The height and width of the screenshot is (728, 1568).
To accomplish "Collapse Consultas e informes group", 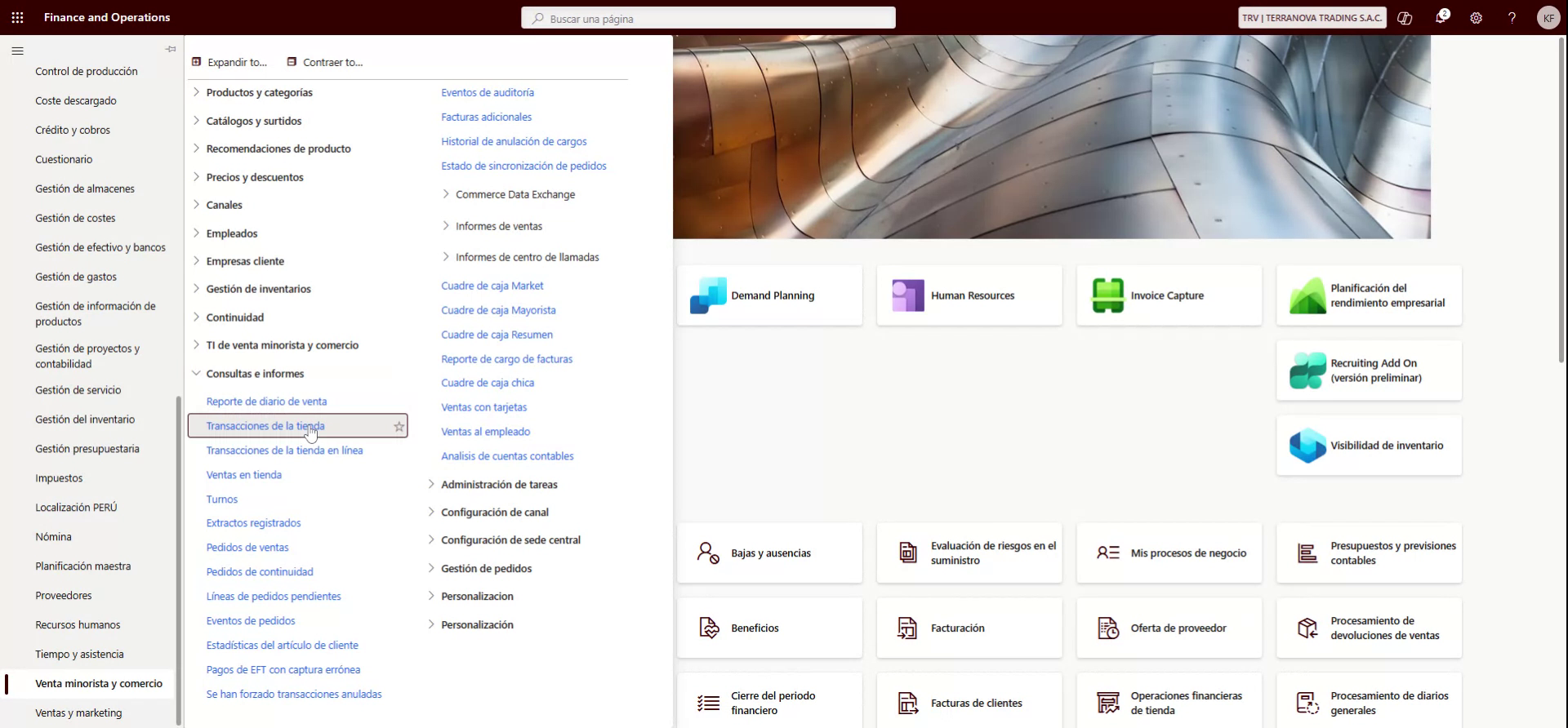I will 196,374.
